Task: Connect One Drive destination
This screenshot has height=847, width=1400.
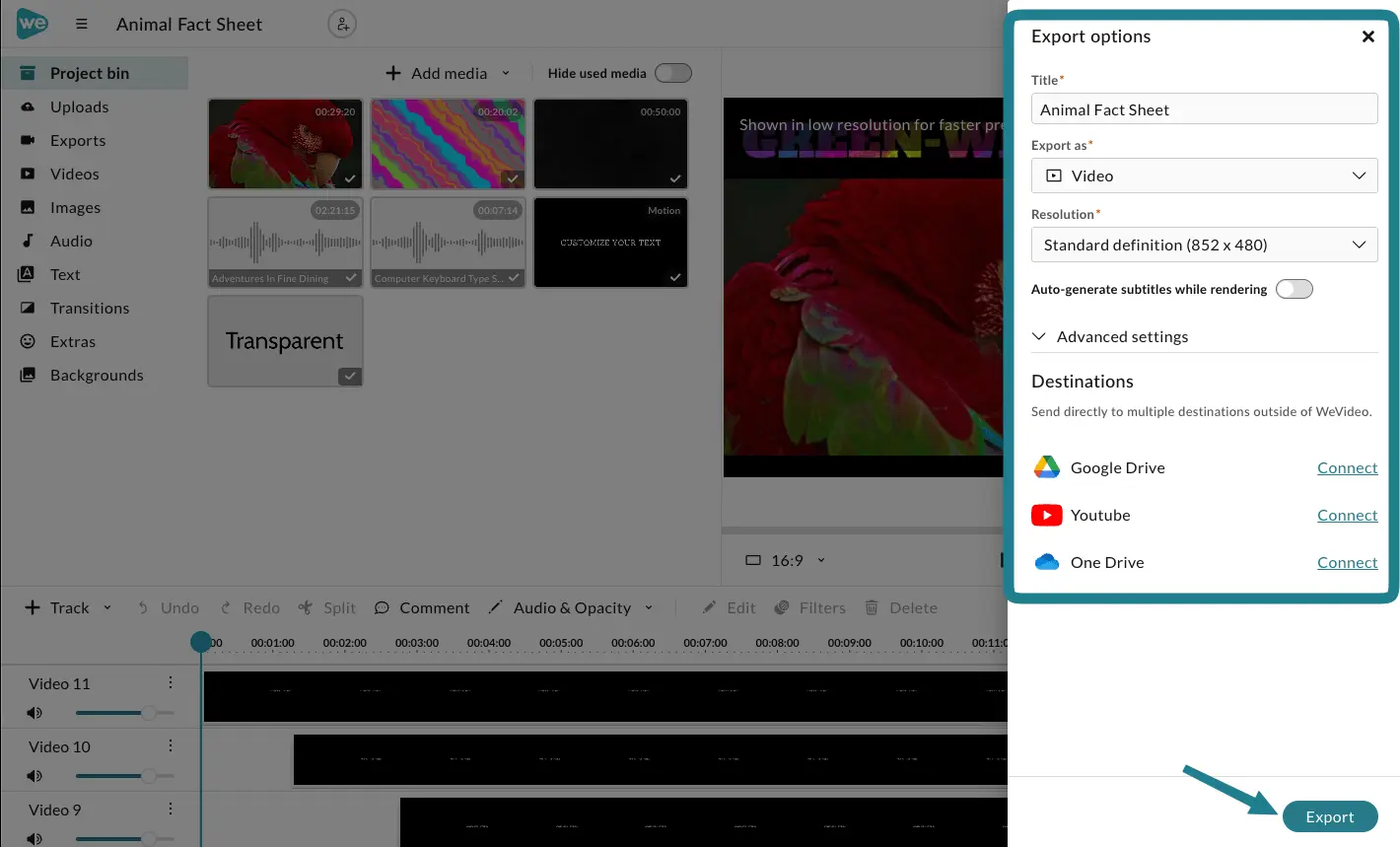Action: coord(1347,562)
